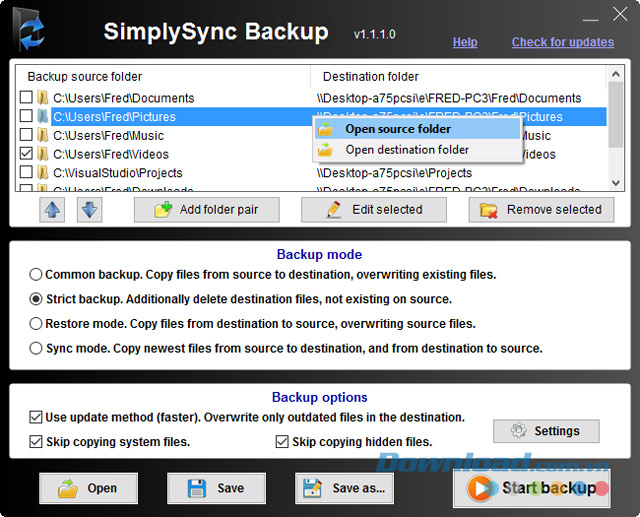
Task: Open the Settings gear button
Action: (546, 431)
